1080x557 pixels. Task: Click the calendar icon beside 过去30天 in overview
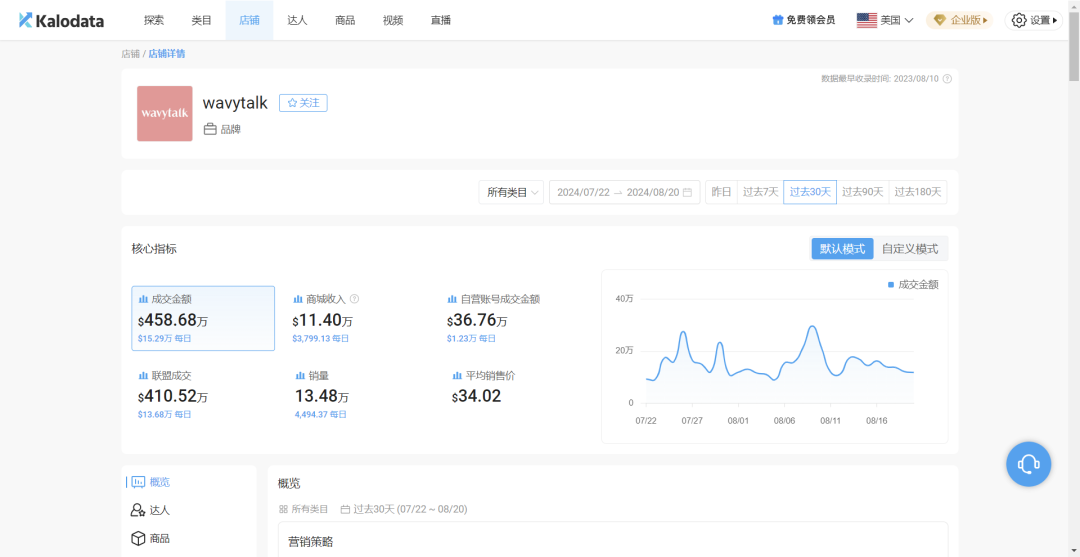[345, 509]
